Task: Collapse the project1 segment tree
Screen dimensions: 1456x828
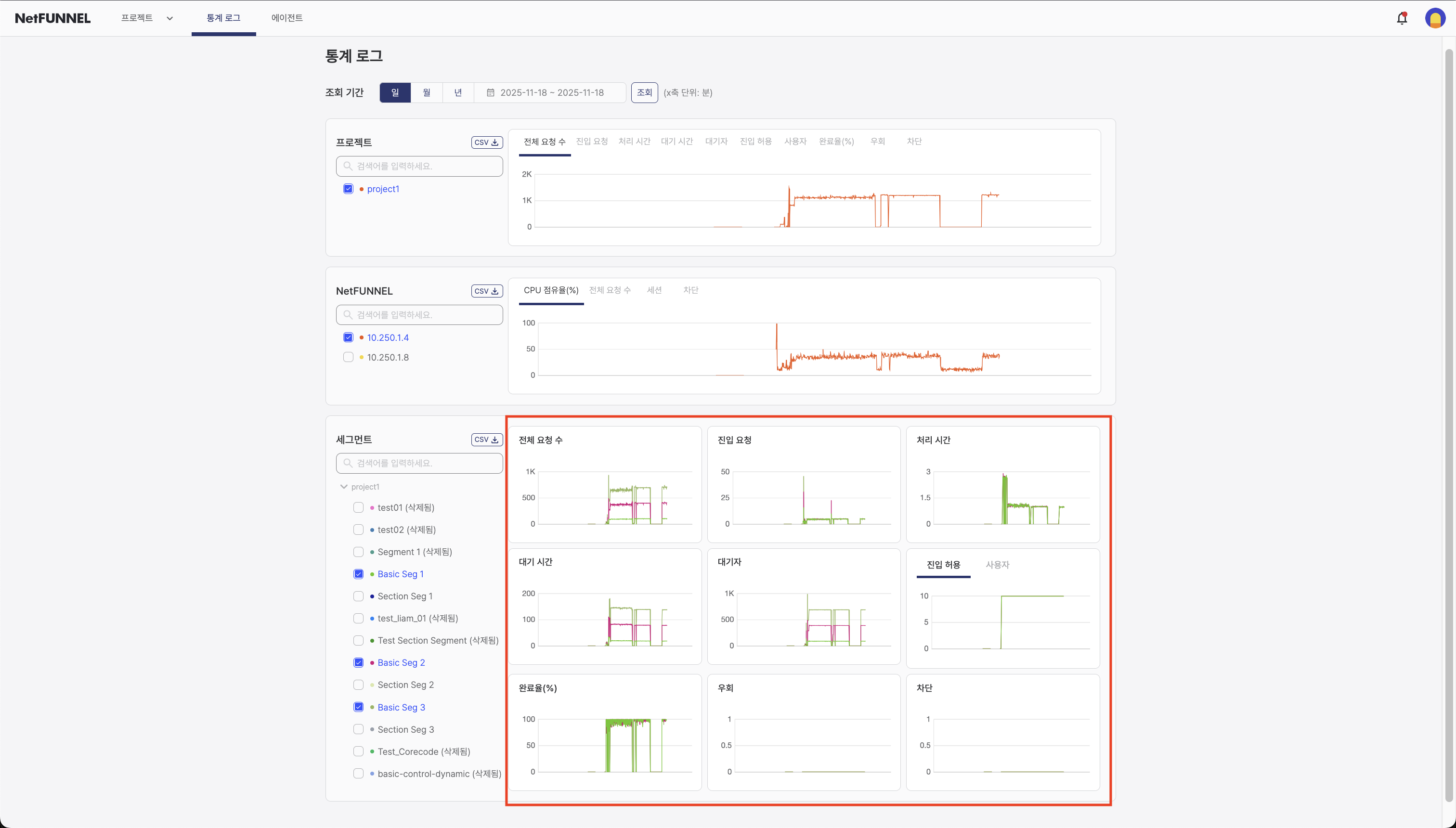Action: point(343,487)
